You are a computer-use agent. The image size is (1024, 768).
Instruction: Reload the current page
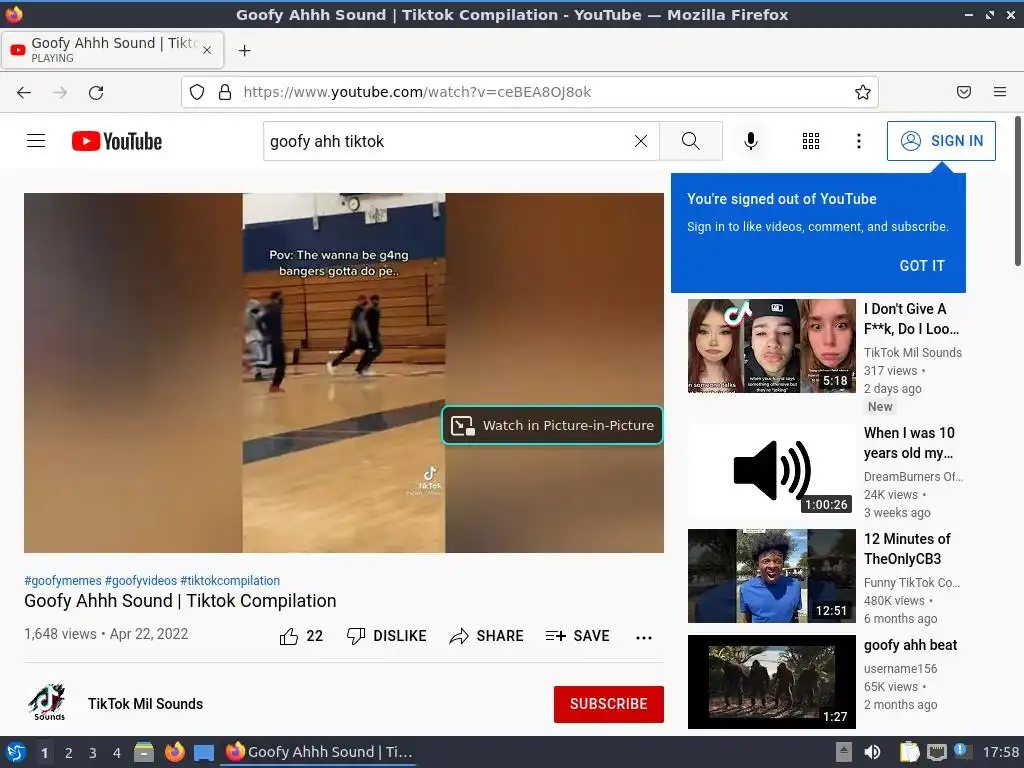96,92
